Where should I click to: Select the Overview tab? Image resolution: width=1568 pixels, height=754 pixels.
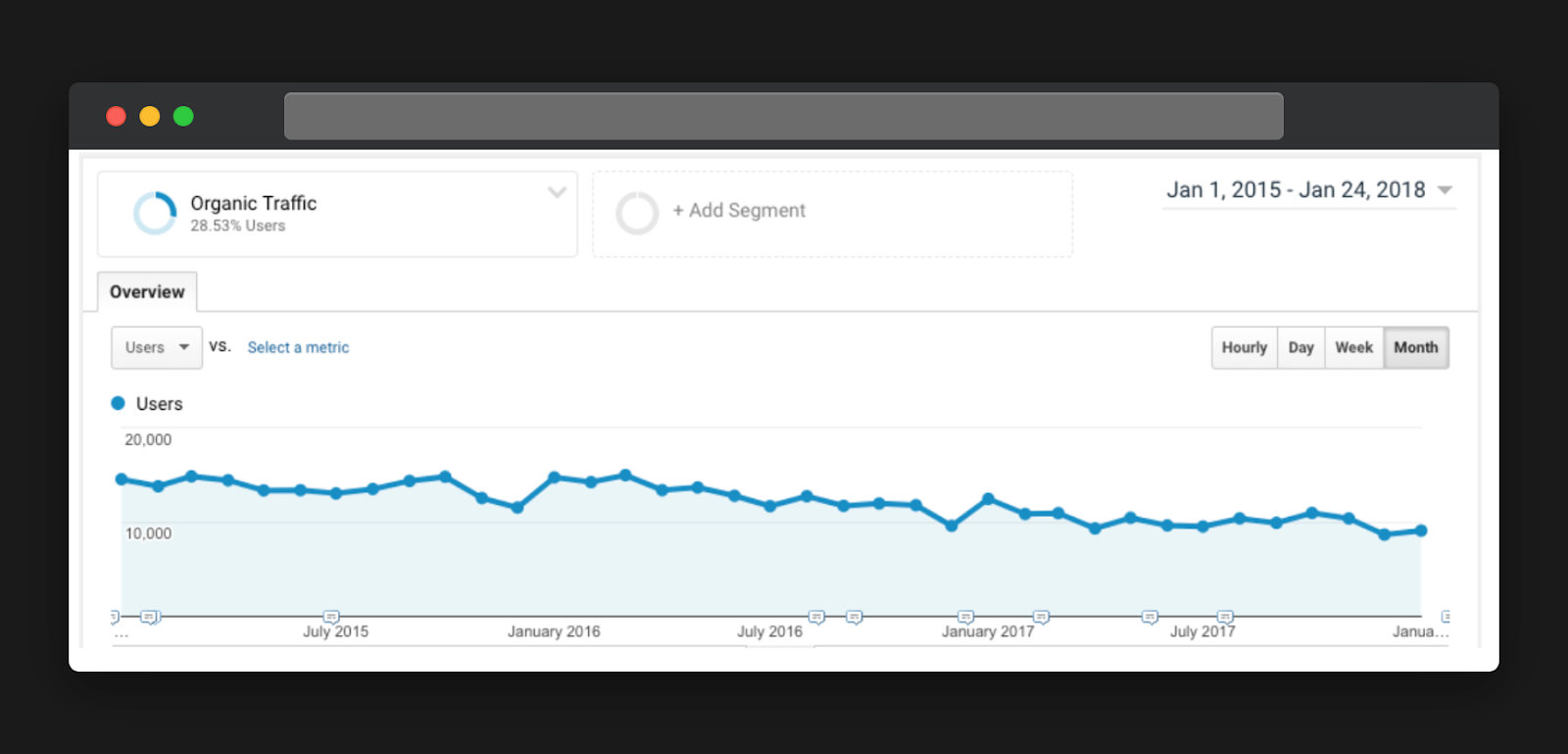(147, 292)
